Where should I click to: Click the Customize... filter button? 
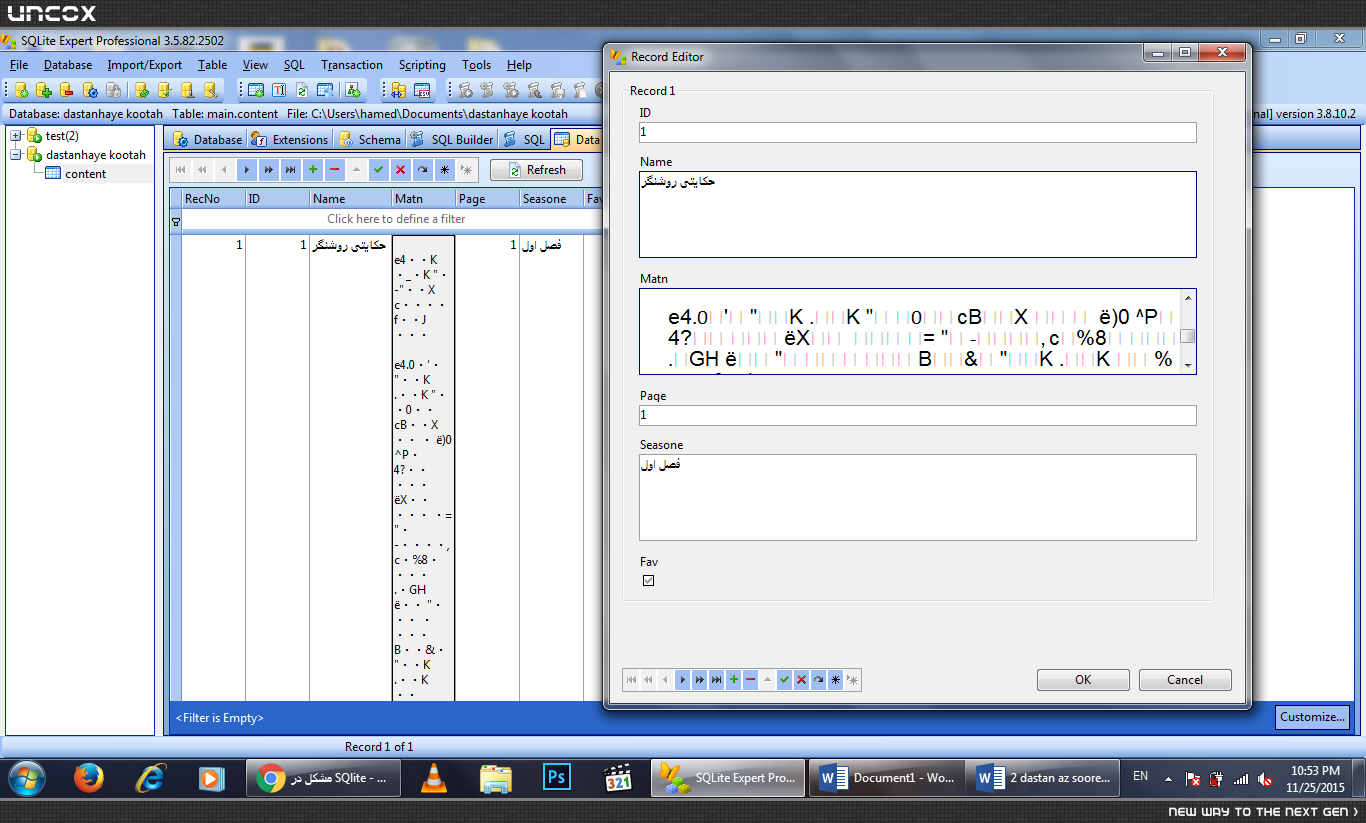pos(1313,717)
